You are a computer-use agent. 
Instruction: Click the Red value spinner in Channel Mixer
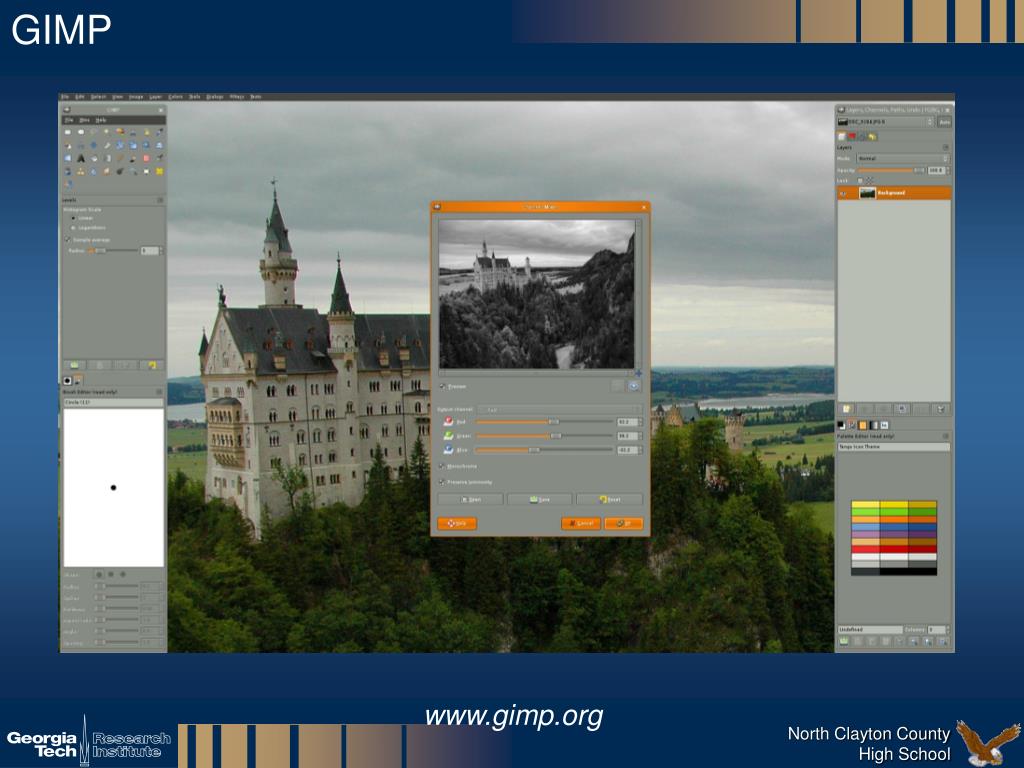(630, 421)
